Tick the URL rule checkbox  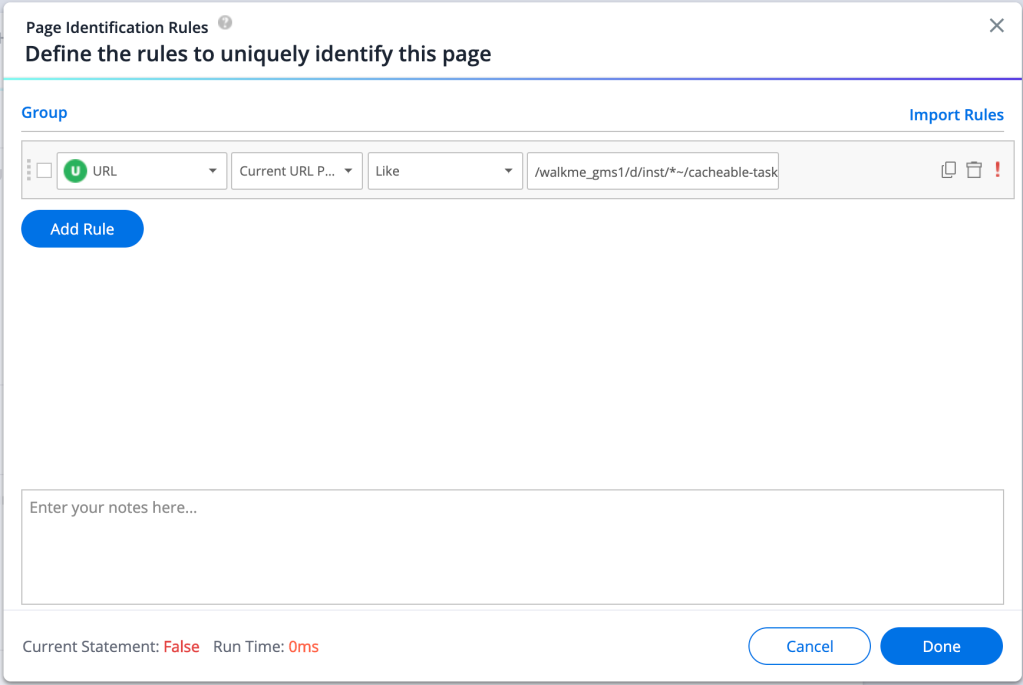[44, 171]
